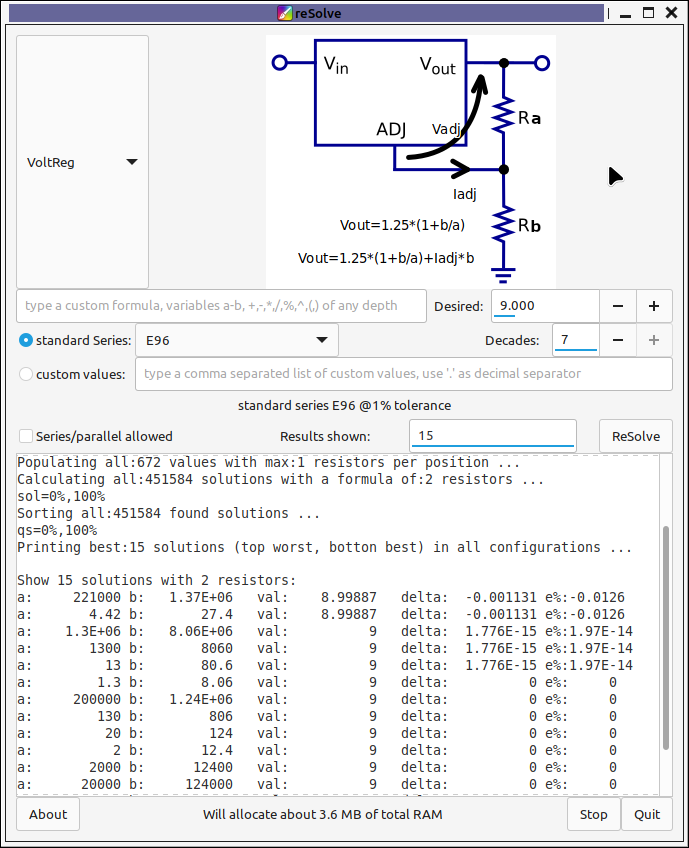Open the About dialog
Viewport: 689px width, 848px height.
click(x=48, y=814)
